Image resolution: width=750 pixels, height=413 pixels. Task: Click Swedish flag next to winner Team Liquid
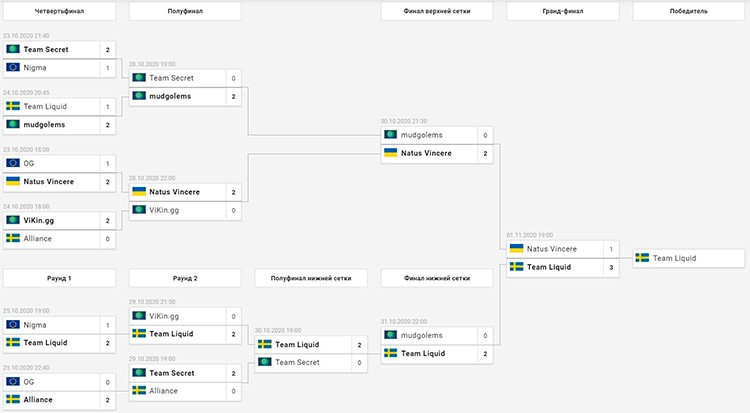(642, 258)
